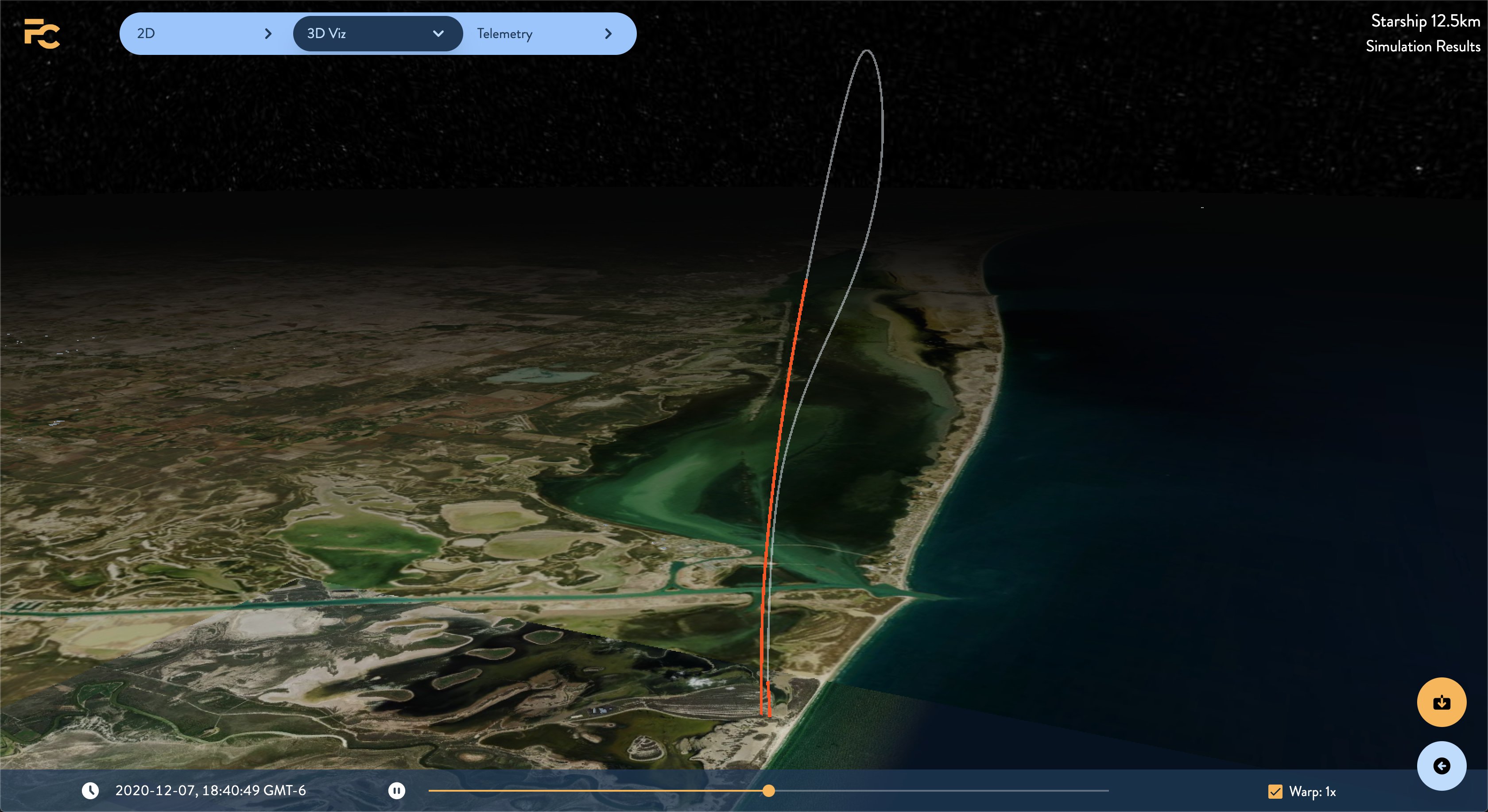The height and width of the screenshot is (812, 1488).
Task: Click the orange download button
Action: click(x=1441, y=702)
